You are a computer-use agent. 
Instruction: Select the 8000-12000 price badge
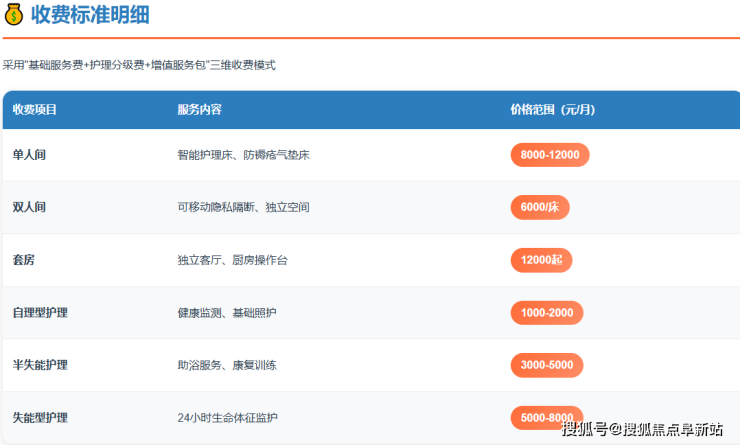(550, 155)
